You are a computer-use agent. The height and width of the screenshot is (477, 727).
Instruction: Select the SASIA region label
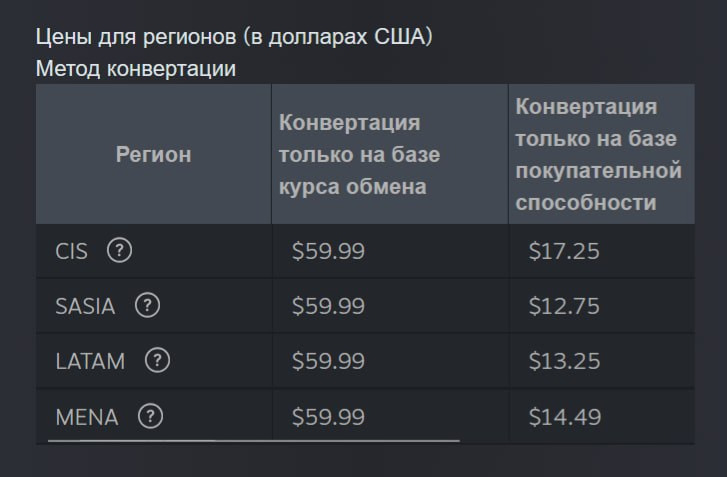pos(85,307)
